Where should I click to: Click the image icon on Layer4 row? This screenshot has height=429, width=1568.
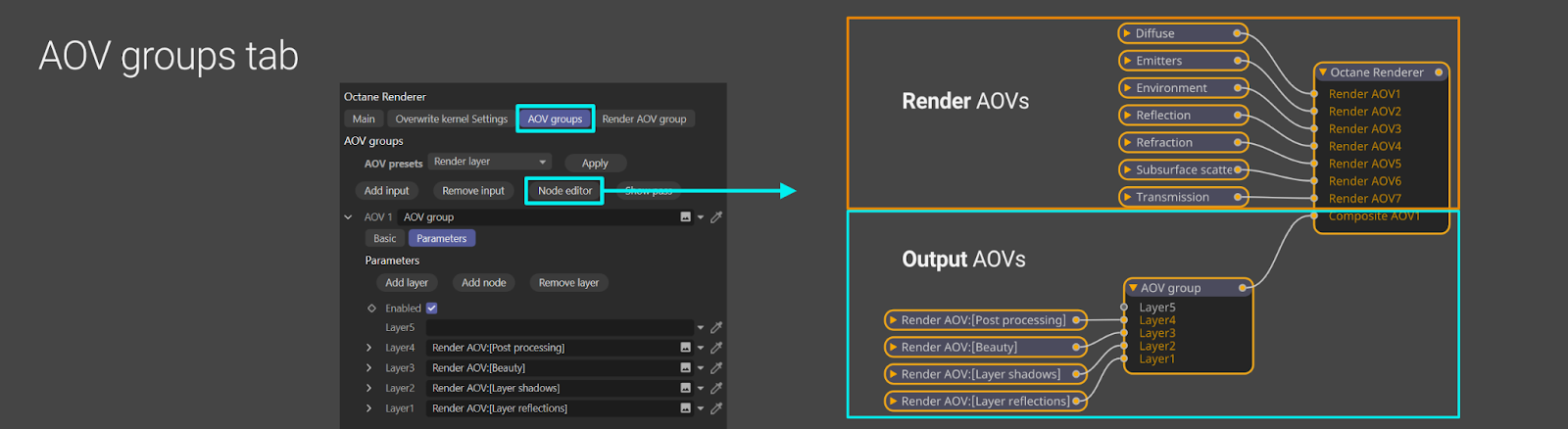coord(686,348)
